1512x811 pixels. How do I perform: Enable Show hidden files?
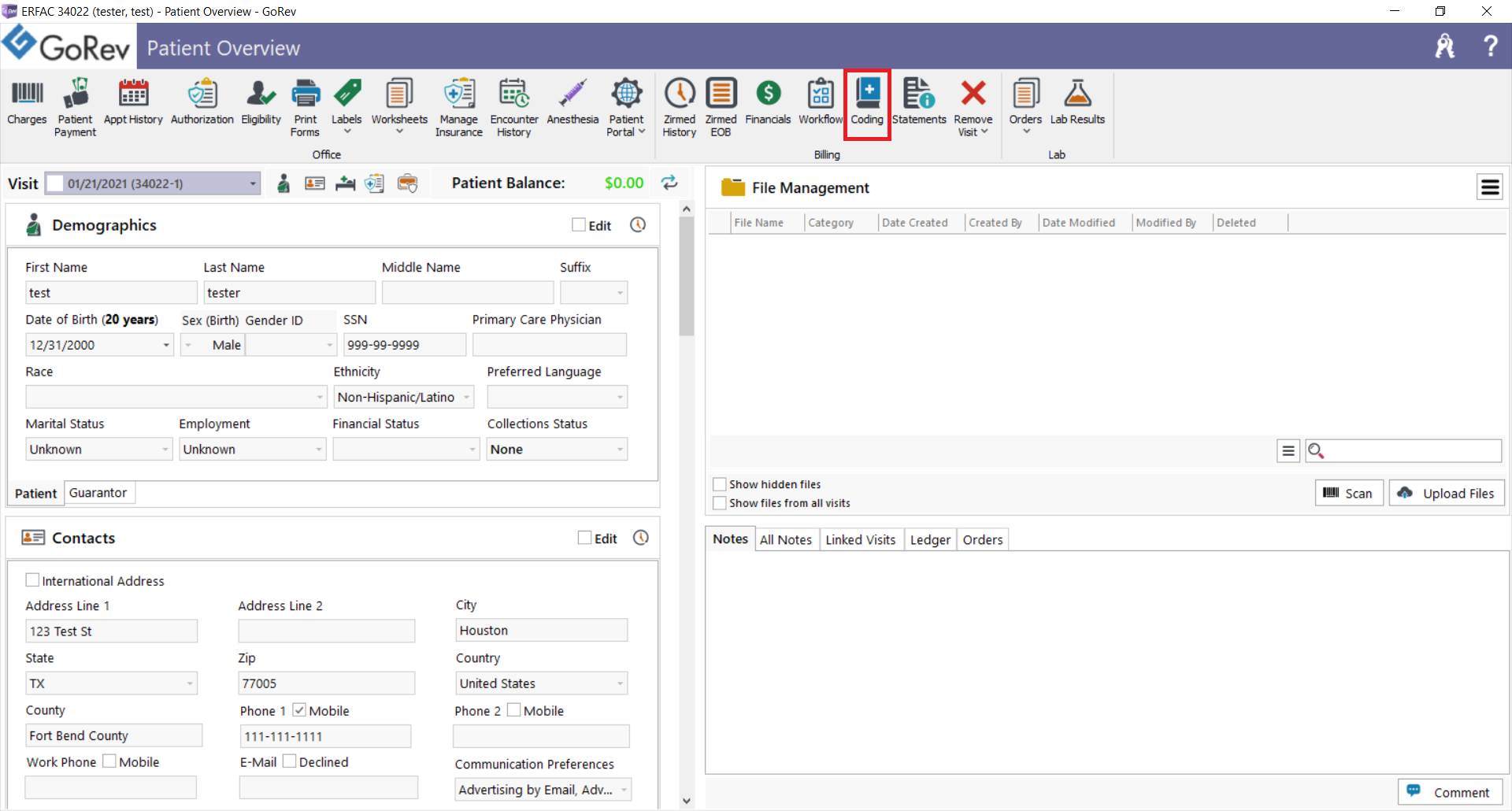pyautogui.click(x=719, y=484)
